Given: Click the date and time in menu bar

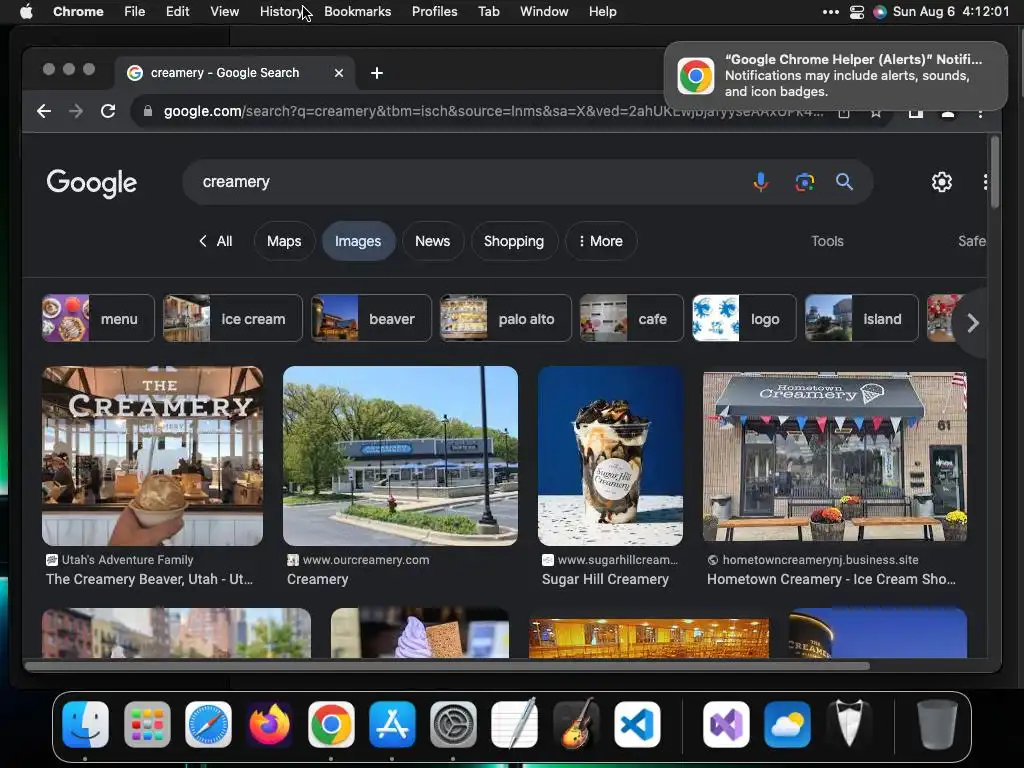Looking at the screenshot, I should tap(950, 12).
